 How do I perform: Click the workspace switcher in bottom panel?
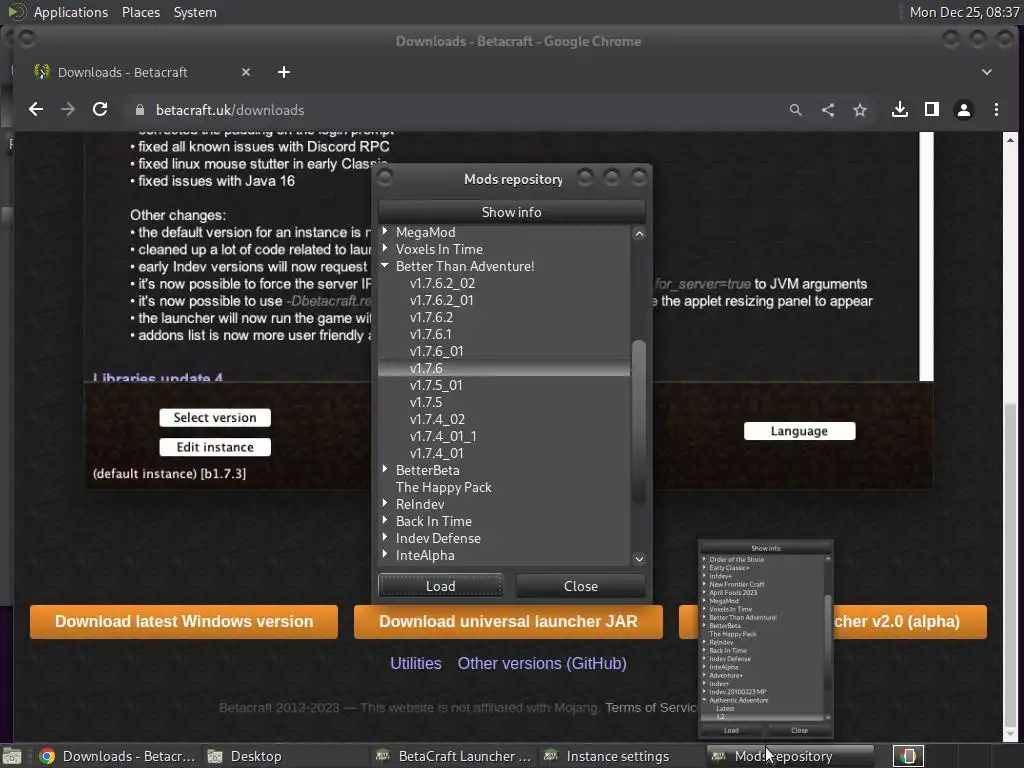[908, 756]
